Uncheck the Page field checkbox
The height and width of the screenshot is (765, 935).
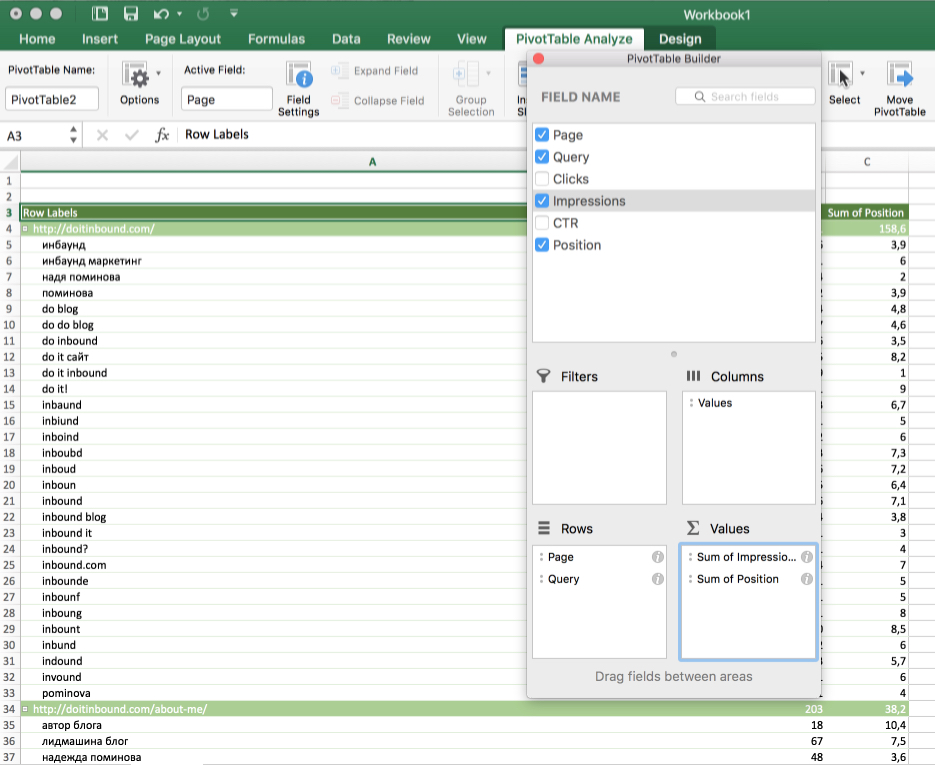pos(541,135)
